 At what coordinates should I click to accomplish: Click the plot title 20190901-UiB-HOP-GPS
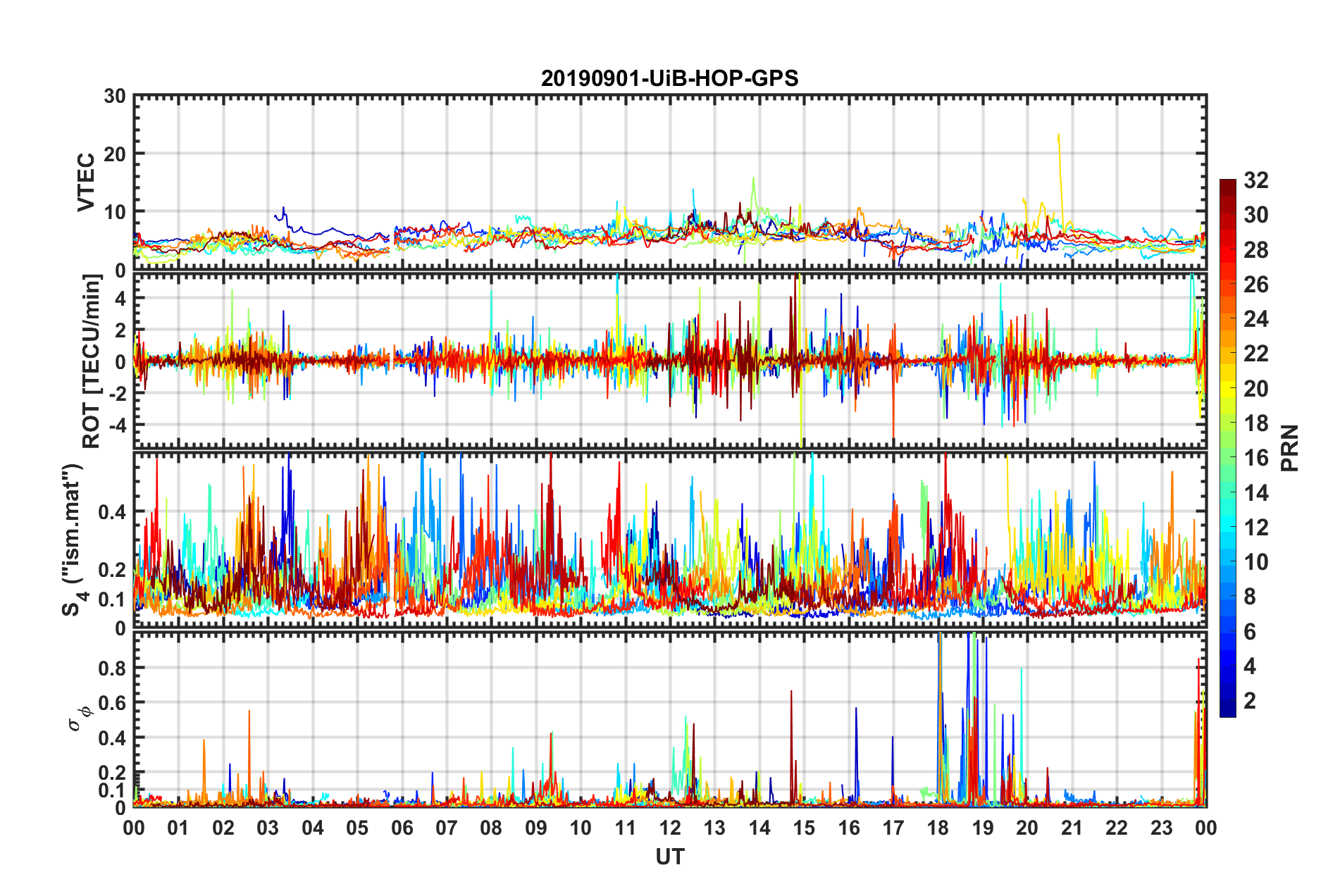[x=669, y=78]
